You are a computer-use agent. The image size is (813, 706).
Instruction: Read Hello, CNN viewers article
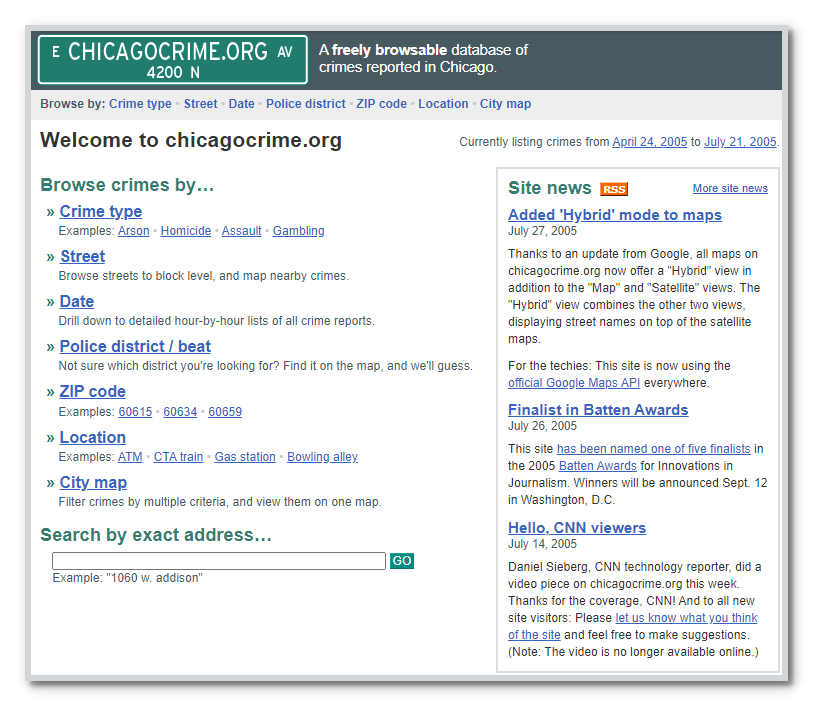coord(577,528)
